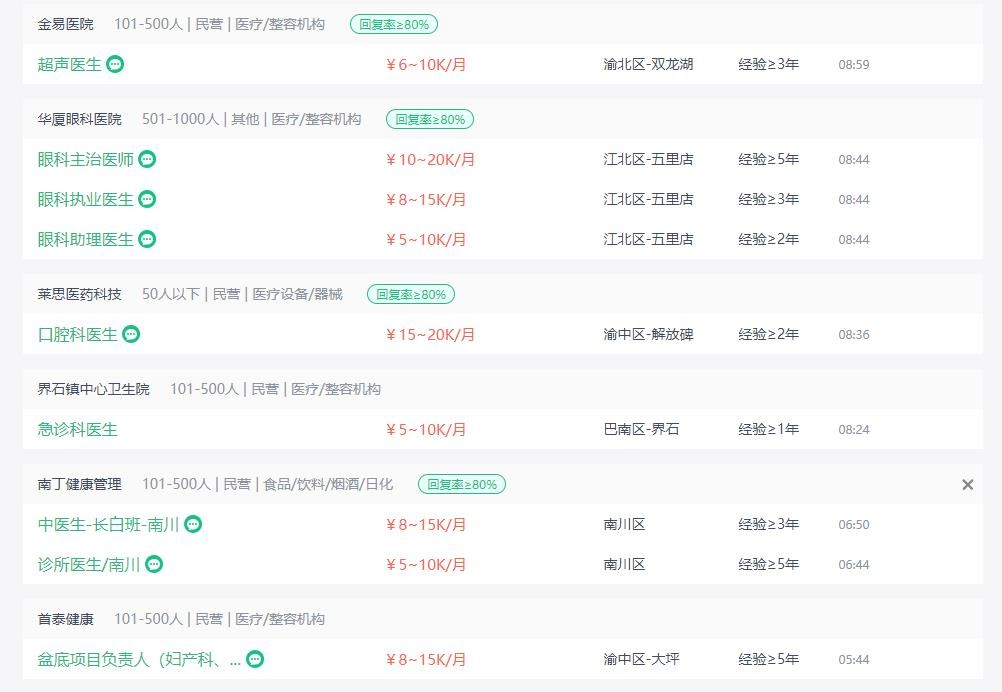Click chat icon next to 超声医生

click(x=115, y=64)
